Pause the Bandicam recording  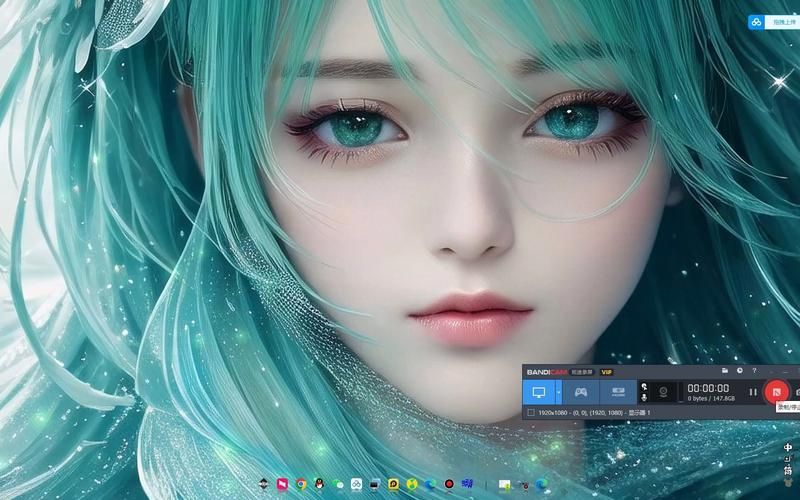(x=753, y=392)
